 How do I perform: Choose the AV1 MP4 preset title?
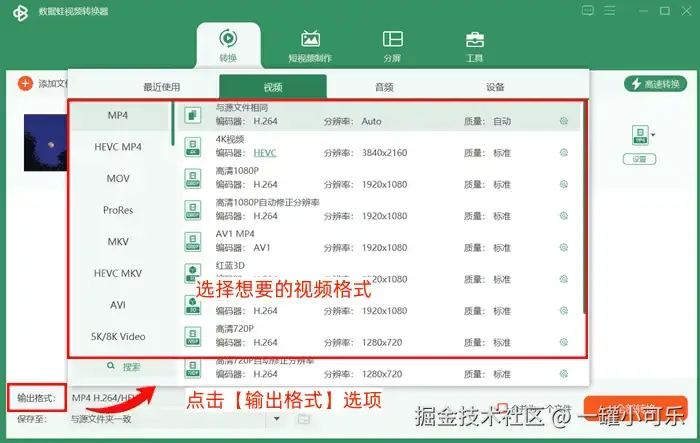tap(235, 234)
